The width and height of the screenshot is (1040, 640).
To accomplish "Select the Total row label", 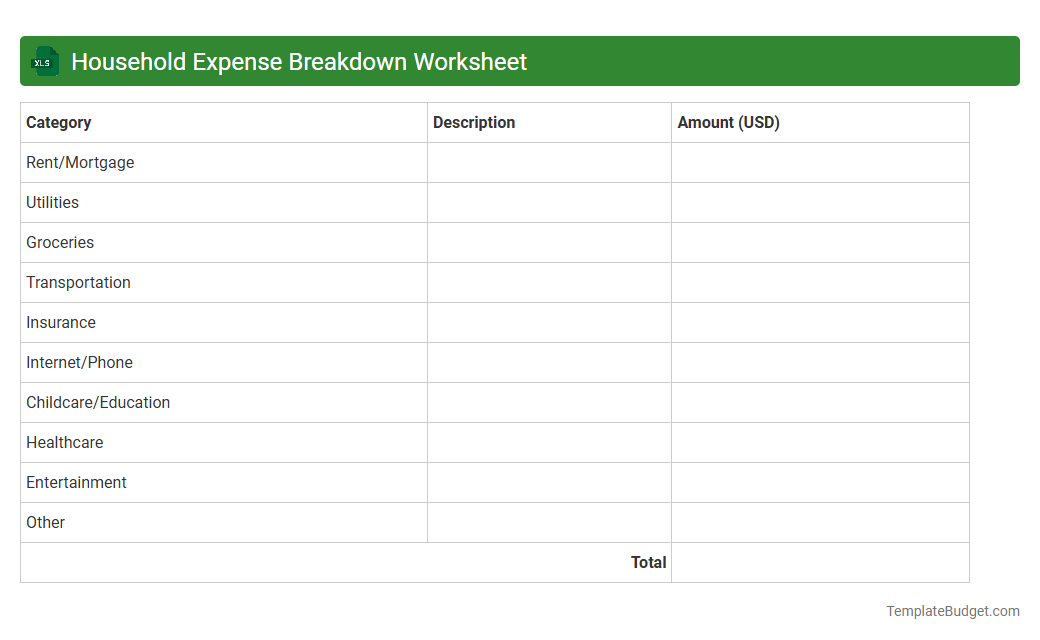I will 648,562.
